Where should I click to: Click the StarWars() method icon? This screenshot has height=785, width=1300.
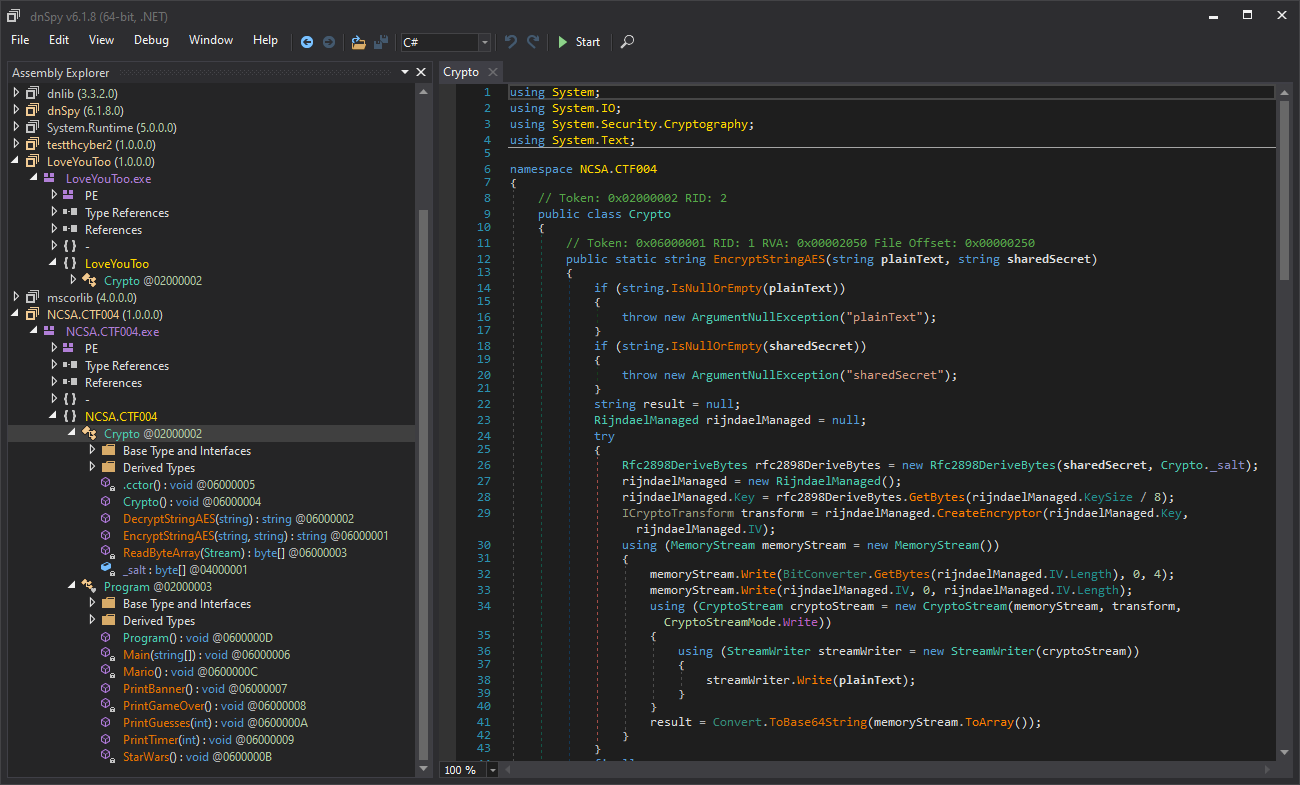click(109, 756)
